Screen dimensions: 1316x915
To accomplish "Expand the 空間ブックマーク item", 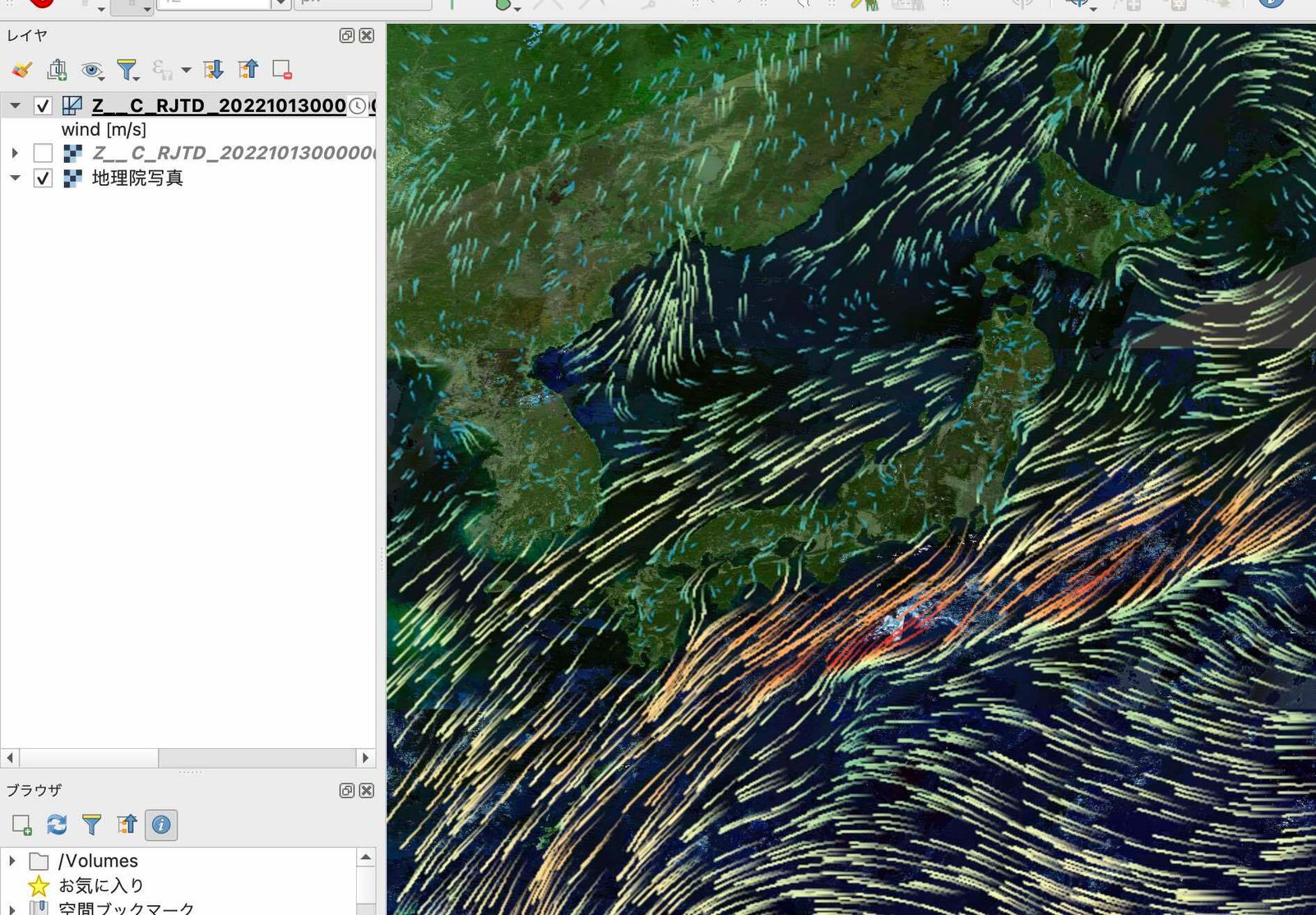I will click(12, 909).
